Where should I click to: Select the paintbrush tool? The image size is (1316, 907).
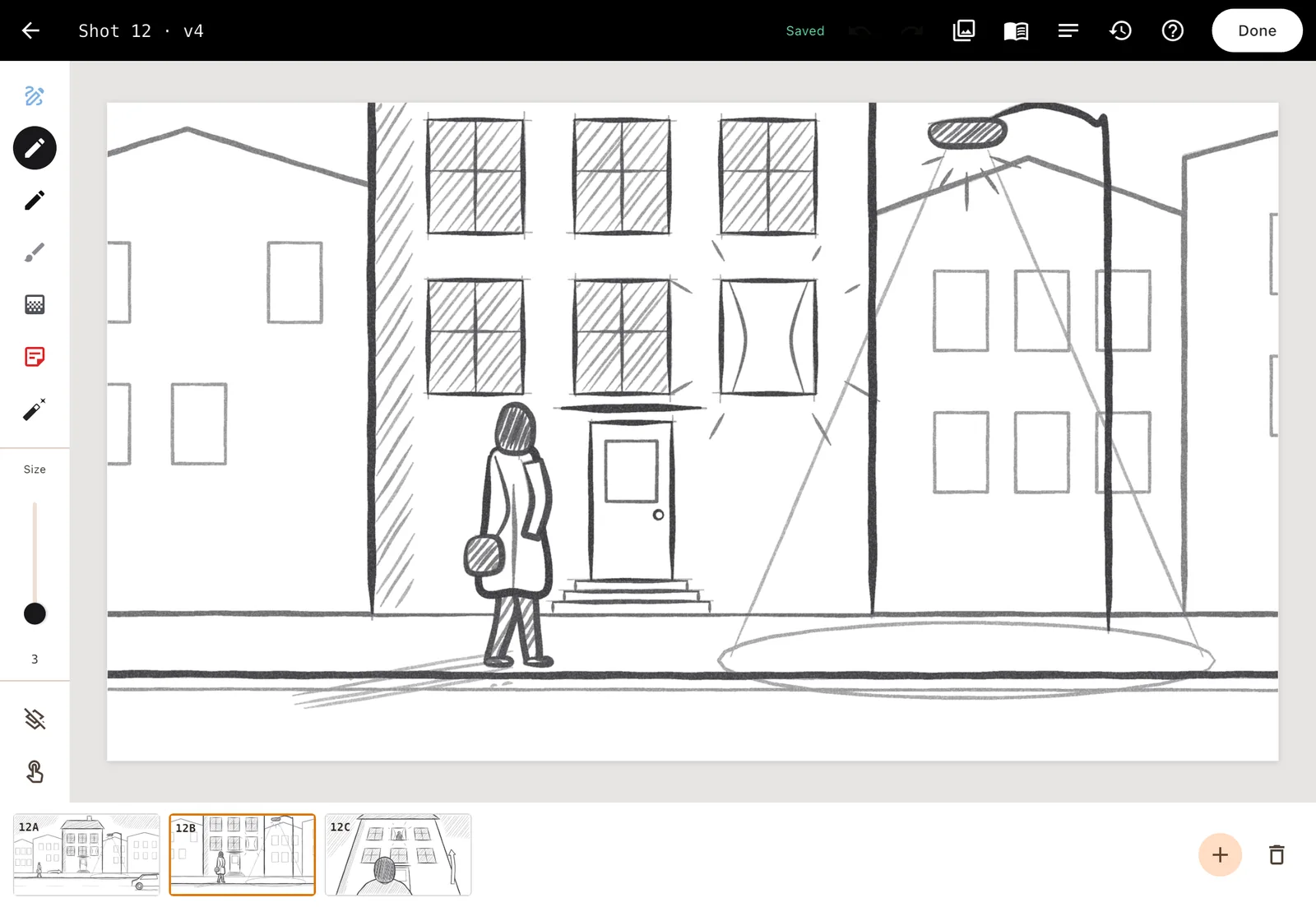pos(35,252)
